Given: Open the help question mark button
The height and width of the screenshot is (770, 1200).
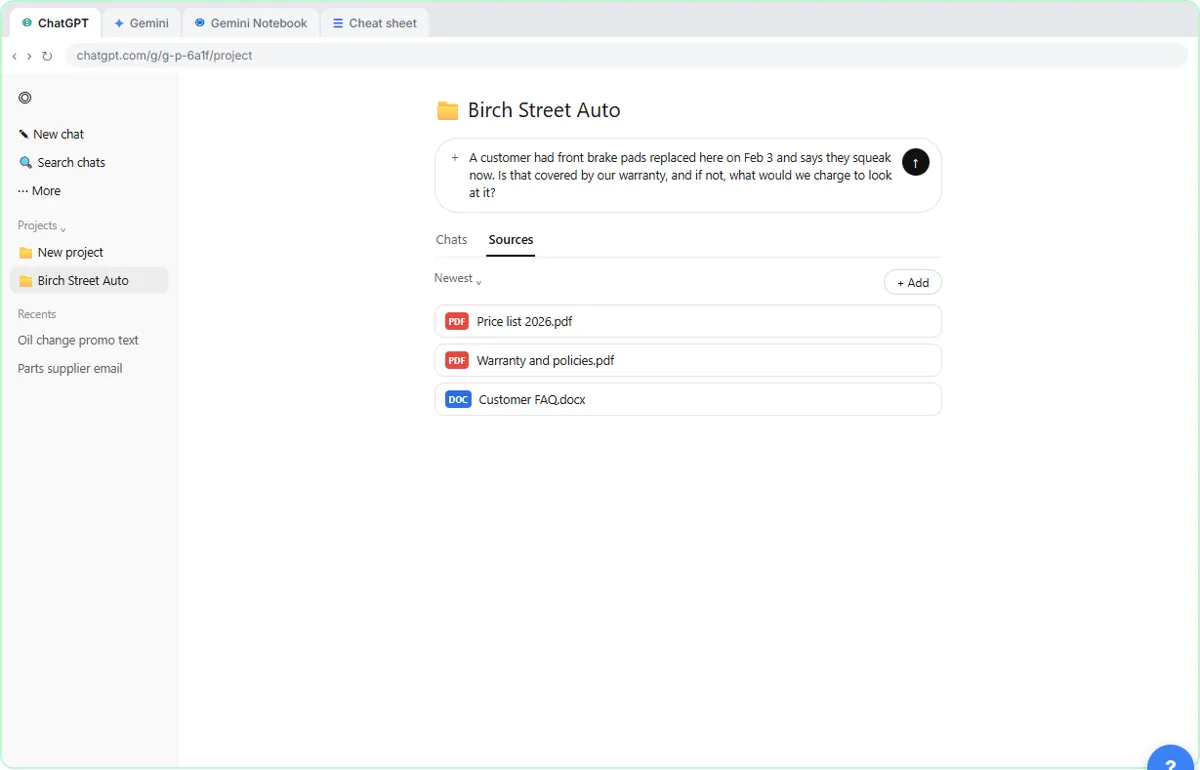Looking at the screenshot, I should 1171,758.
